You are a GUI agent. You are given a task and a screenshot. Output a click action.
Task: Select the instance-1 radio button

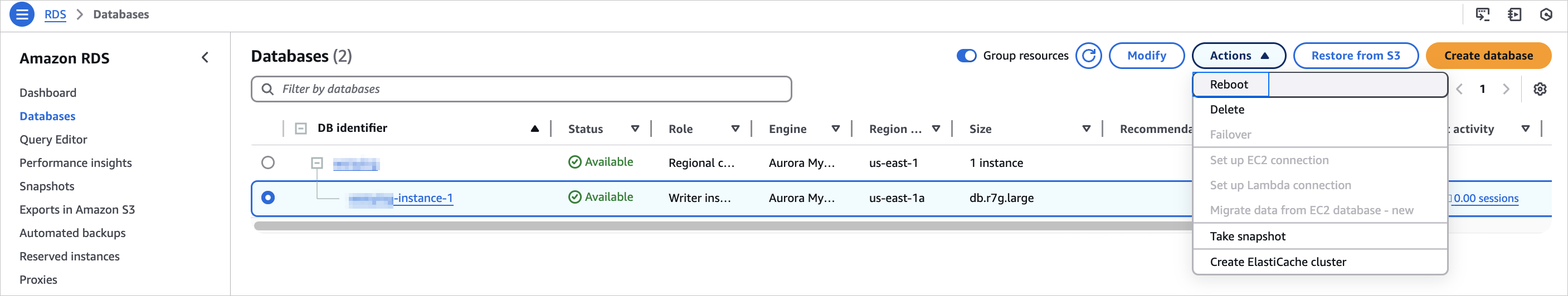click(x=268, y=198)
